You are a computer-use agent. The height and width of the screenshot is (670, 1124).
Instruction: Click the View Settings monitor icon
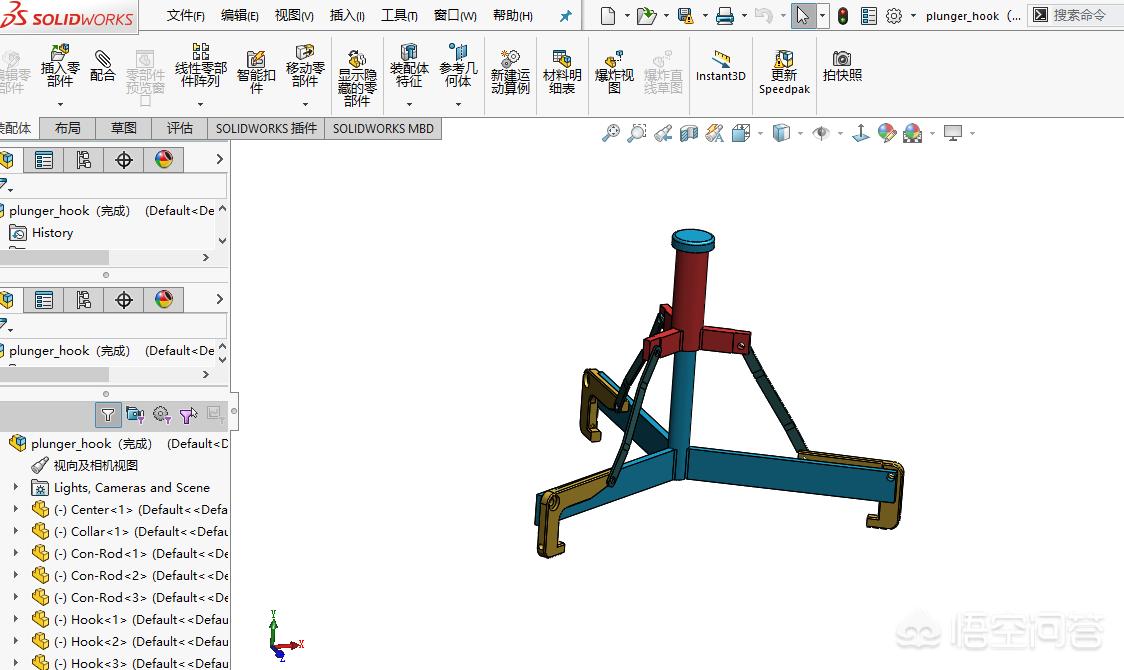(x=953, y=133)
